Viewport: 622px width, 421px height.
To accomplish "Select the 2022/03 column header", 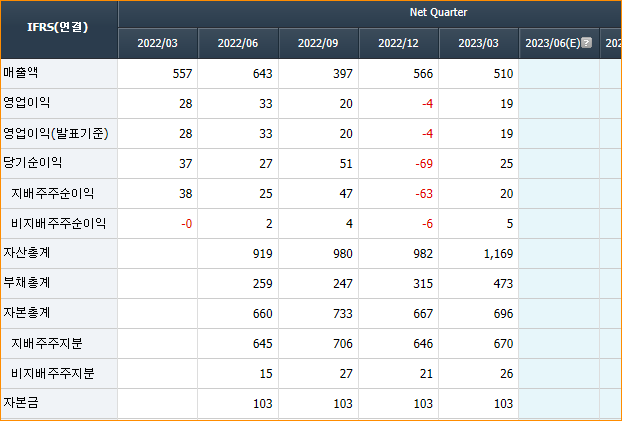I will click(157, 43).
